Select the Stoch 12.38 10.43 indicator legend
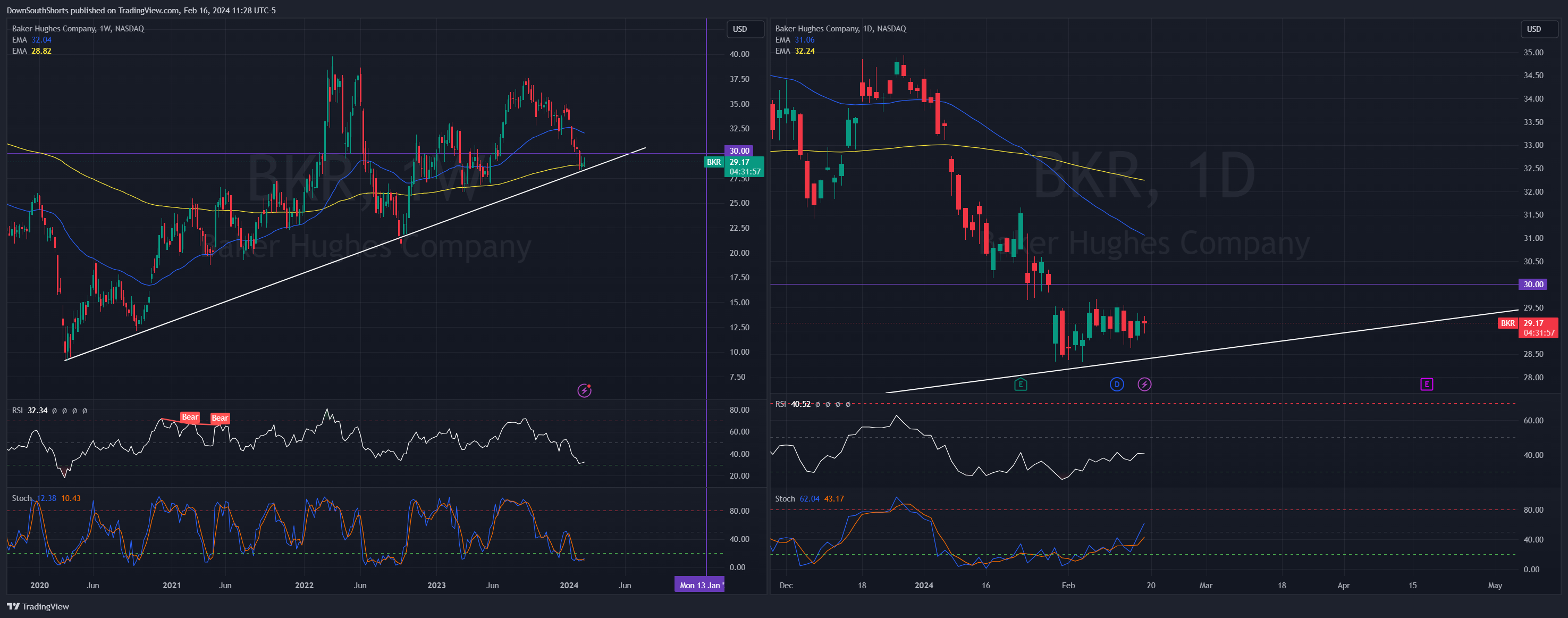Viewport: 1568px width, 618px height. (x=46, y=498)
